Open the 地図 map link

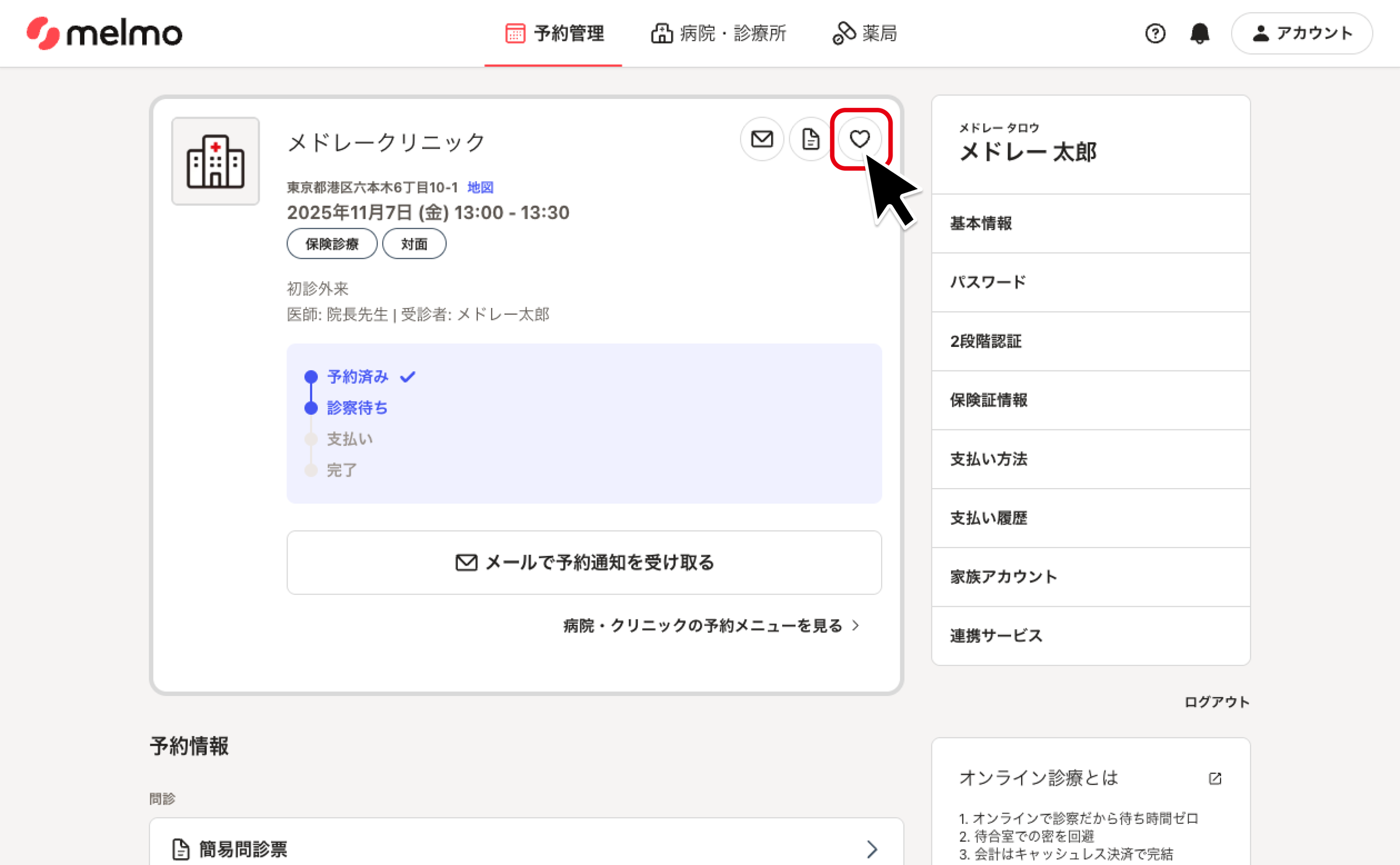point(480,187)
